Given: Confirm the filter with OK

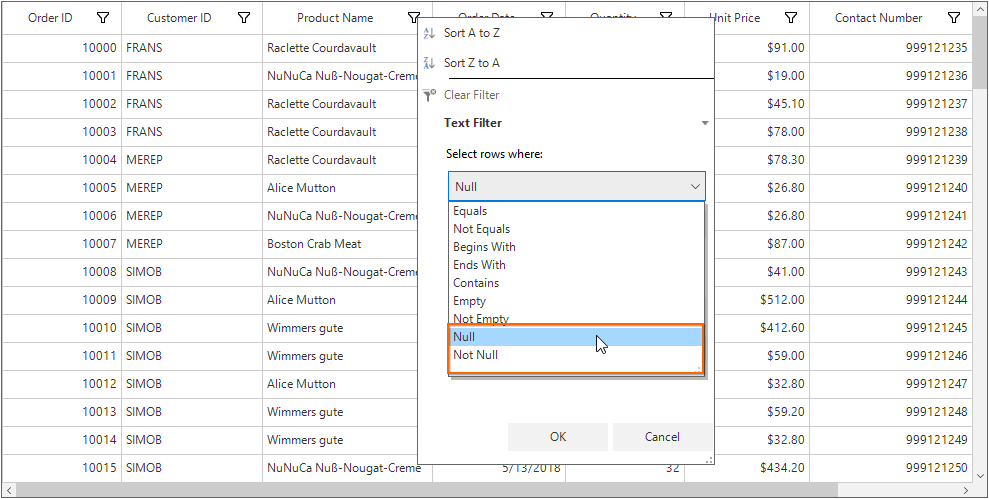Looking at the screenshot, I should click(x=558, y=437).
